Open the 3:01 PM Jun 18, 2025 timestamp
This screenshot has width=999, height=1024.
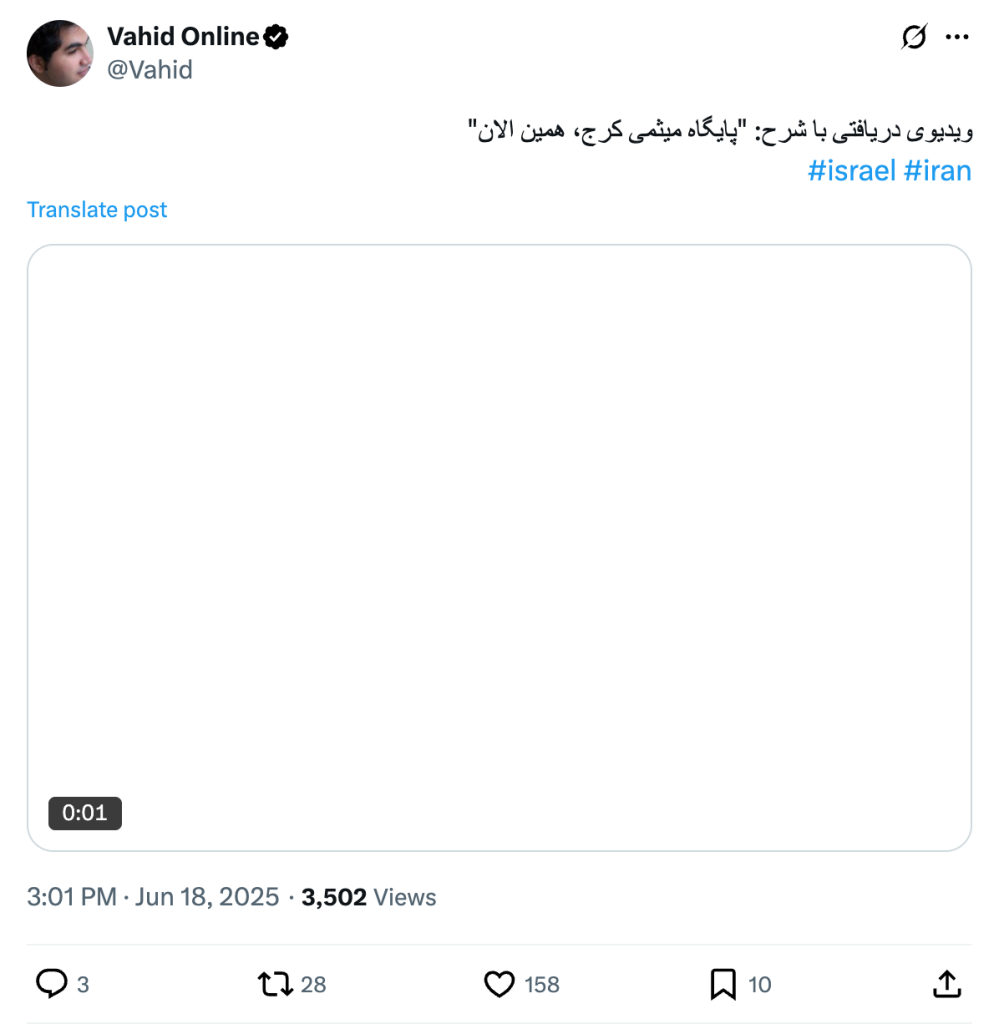click(x=153, y=897)
